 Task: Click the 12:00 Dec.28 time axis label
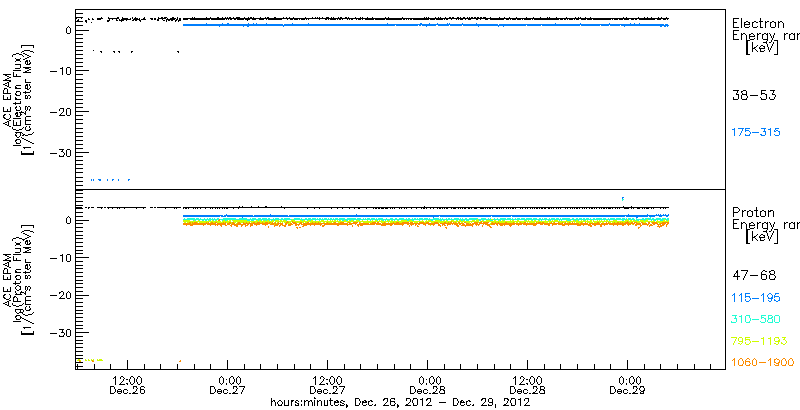[x=527, y=387]
